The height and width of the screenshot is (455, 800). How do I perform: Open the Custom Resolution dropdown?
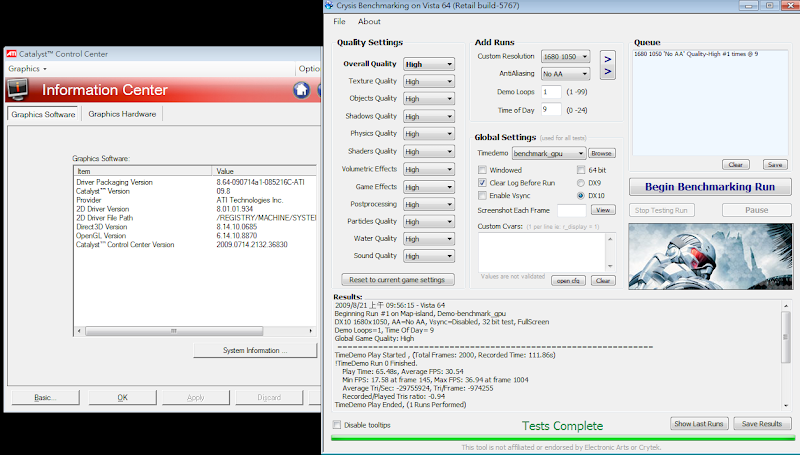coord(566,57)
